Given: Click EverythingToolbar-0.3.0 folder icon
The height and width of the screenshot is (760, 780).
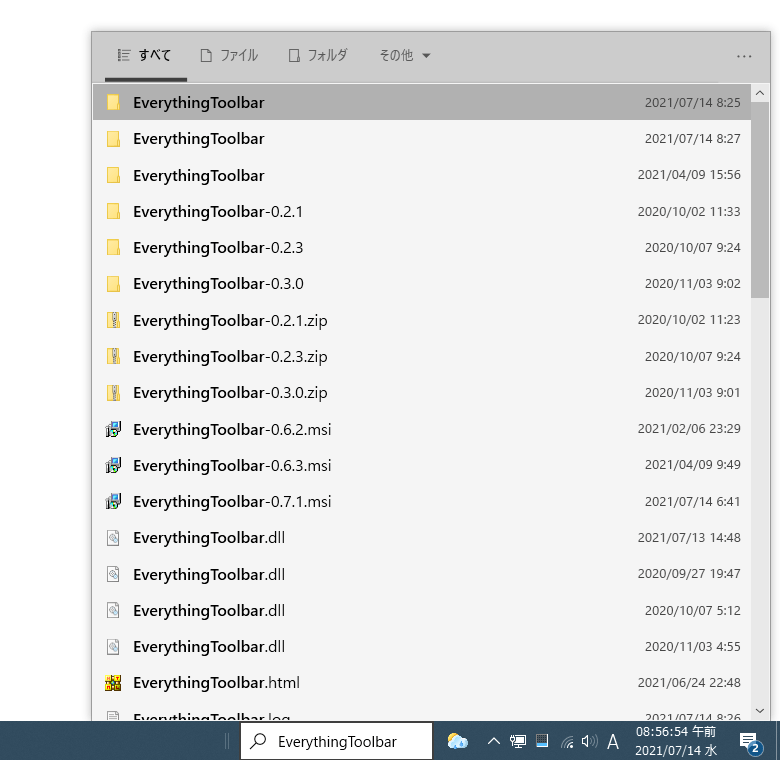Looking at the screenshot, I should tap(113, 284).
